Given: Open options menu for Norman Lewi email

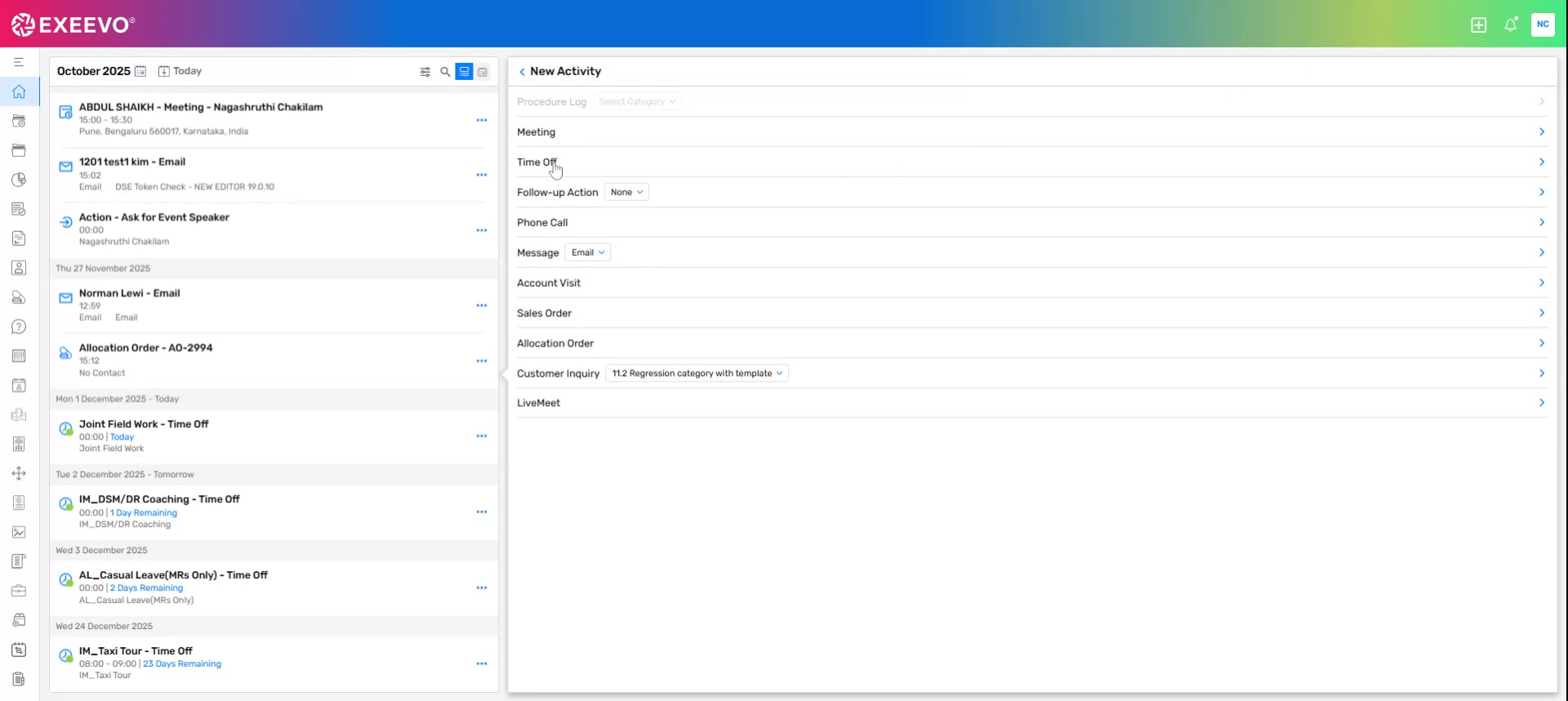Looking at the screenshot, I should (x=482, y=306).
